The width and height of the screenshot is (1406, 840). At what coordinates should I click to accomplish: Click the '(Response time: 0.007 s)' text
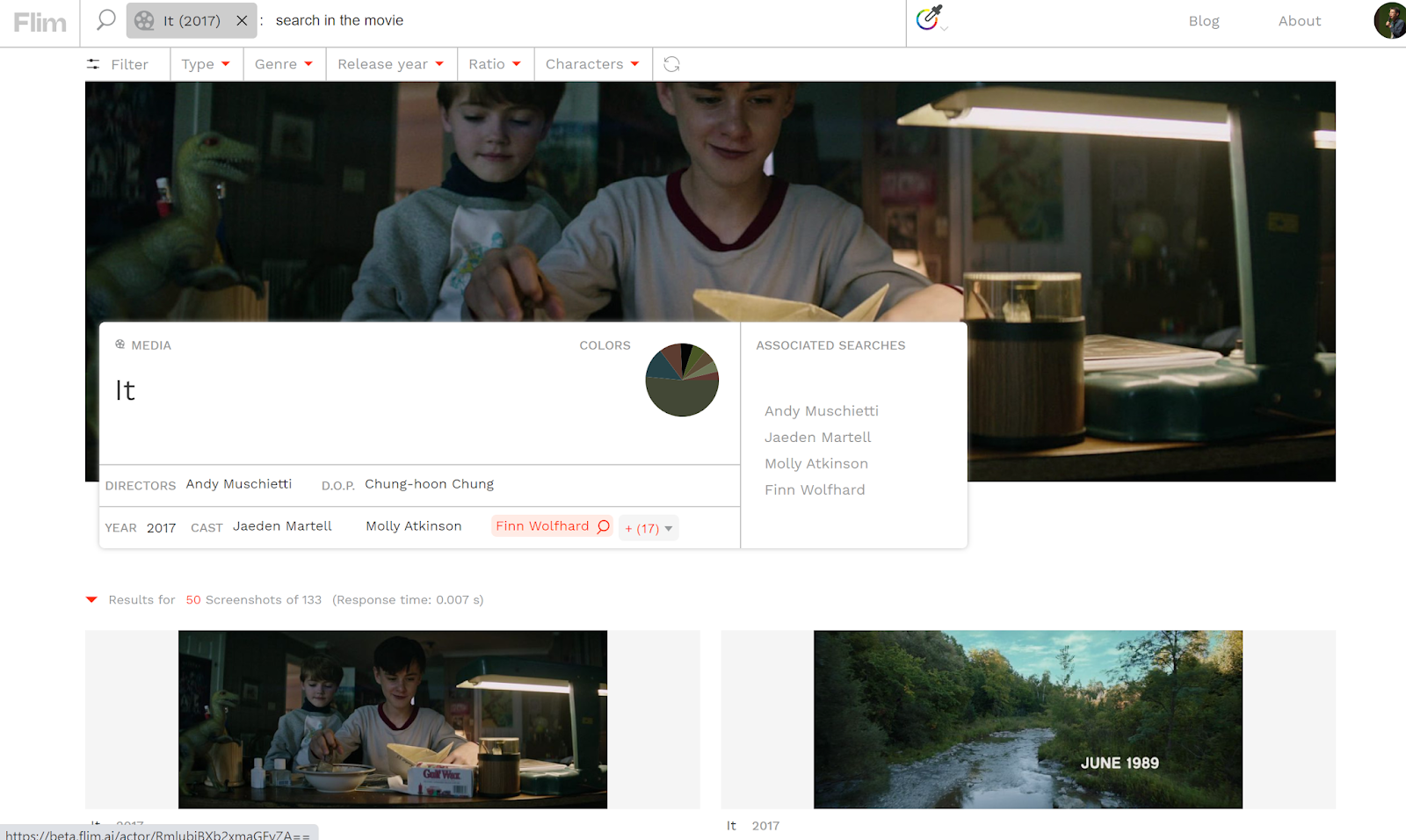click(x=408, y=600)
